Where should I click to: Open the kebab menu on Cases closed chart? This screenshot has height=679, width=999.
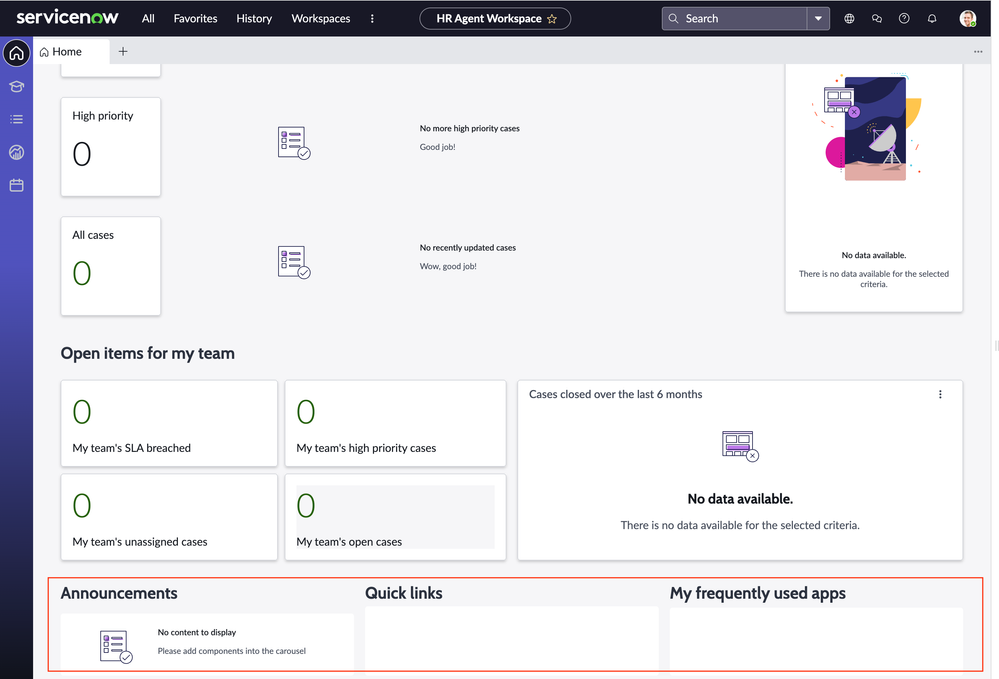pos(940,394)
